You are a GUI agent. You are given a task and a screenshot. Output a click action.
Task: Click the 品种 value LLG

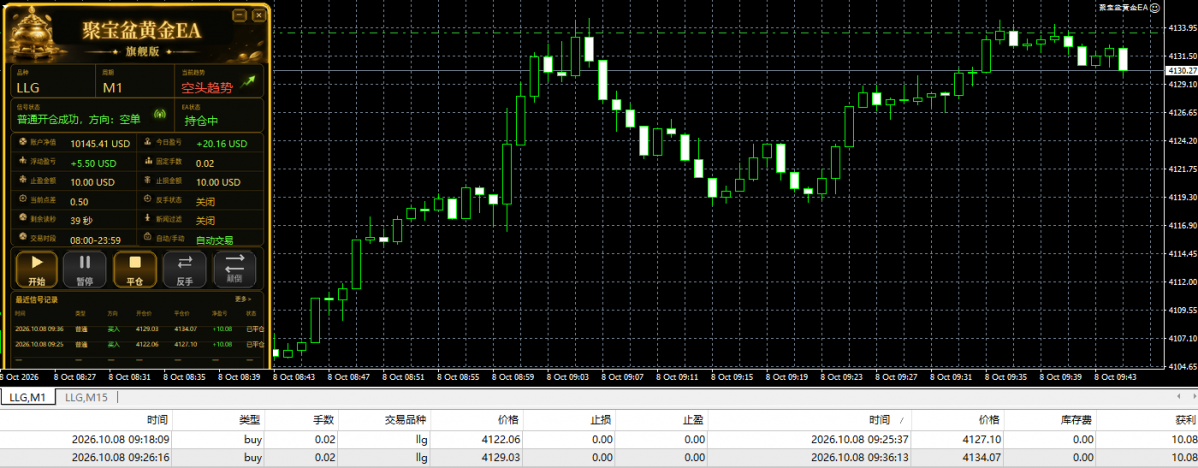(x=27, y=88)
